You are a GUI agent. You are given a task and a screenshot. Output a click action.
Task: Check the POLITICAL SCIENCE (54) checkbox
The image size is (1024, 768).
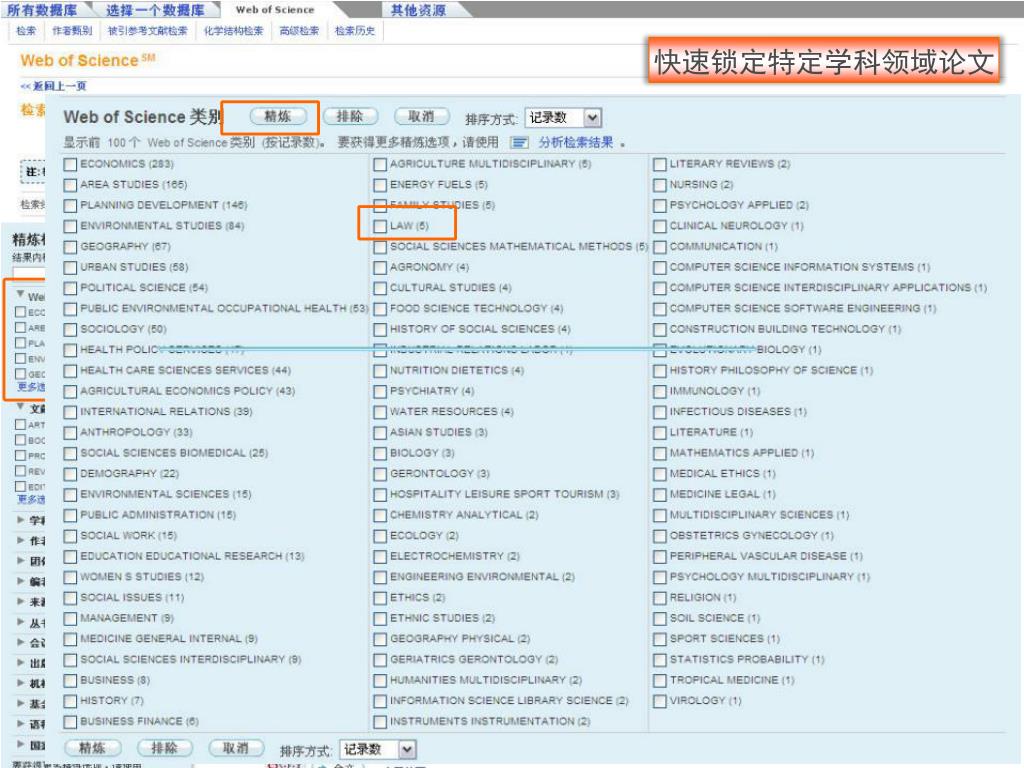(x=71, y=289)
